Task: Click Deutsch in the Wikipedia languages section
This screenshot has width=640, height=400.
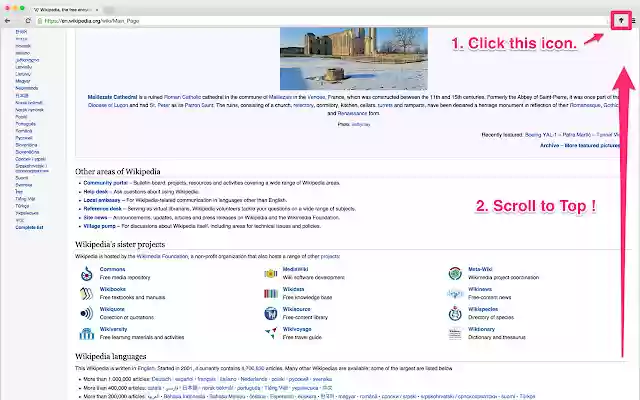Action: [161, 379]
